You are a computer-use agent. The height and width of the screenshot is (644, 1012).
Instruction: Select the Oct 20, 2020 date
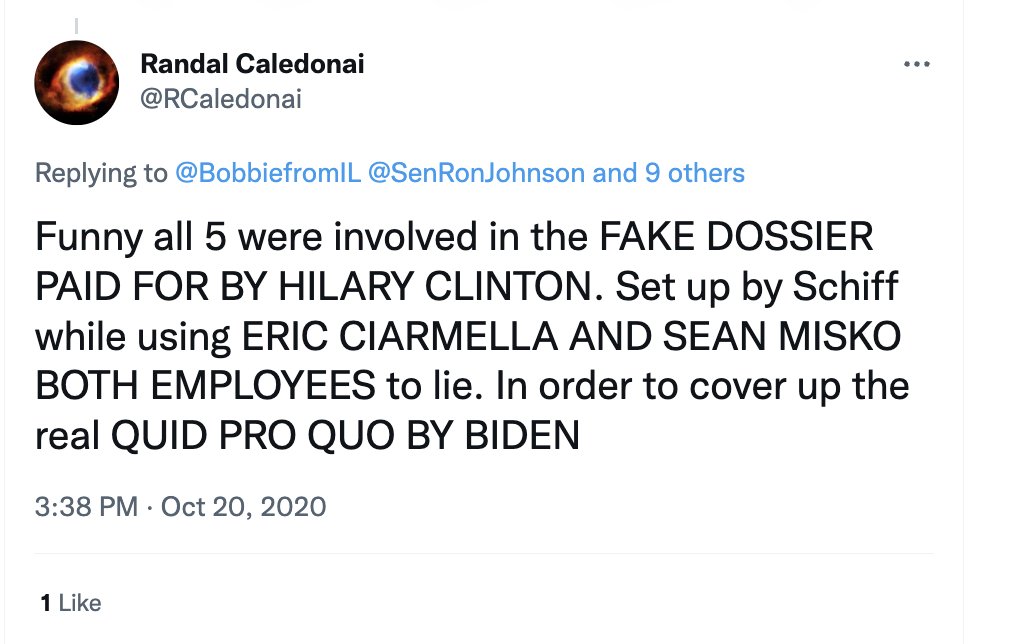pos(243,506)
